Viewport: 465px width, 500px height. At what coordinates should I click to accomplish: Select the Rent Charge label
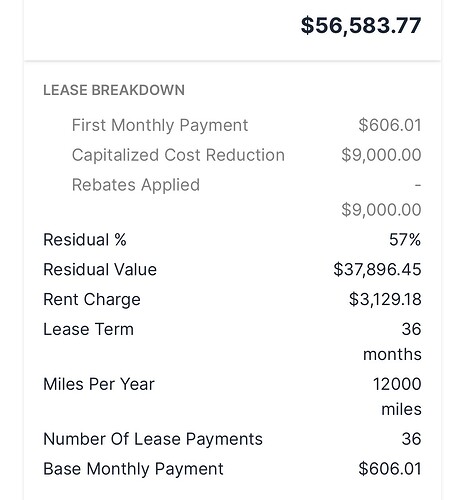pos(92,300)
